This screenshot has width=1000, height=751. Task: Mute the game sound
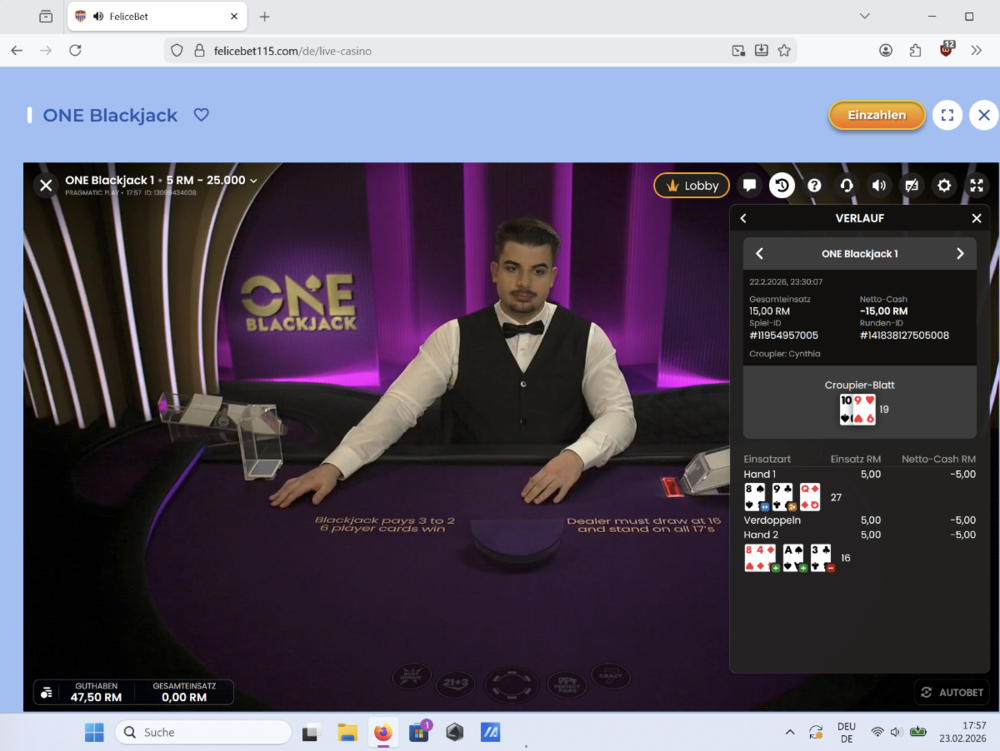tap(879, 185)
